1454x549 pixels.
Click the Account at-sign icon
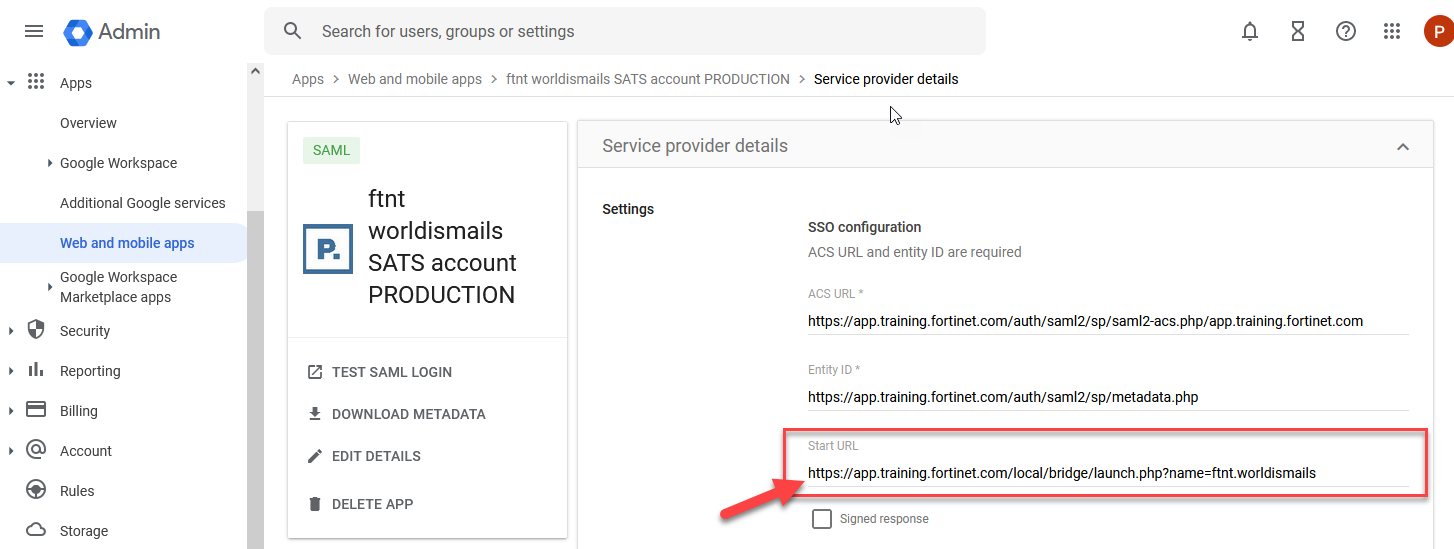pos(36,450)
